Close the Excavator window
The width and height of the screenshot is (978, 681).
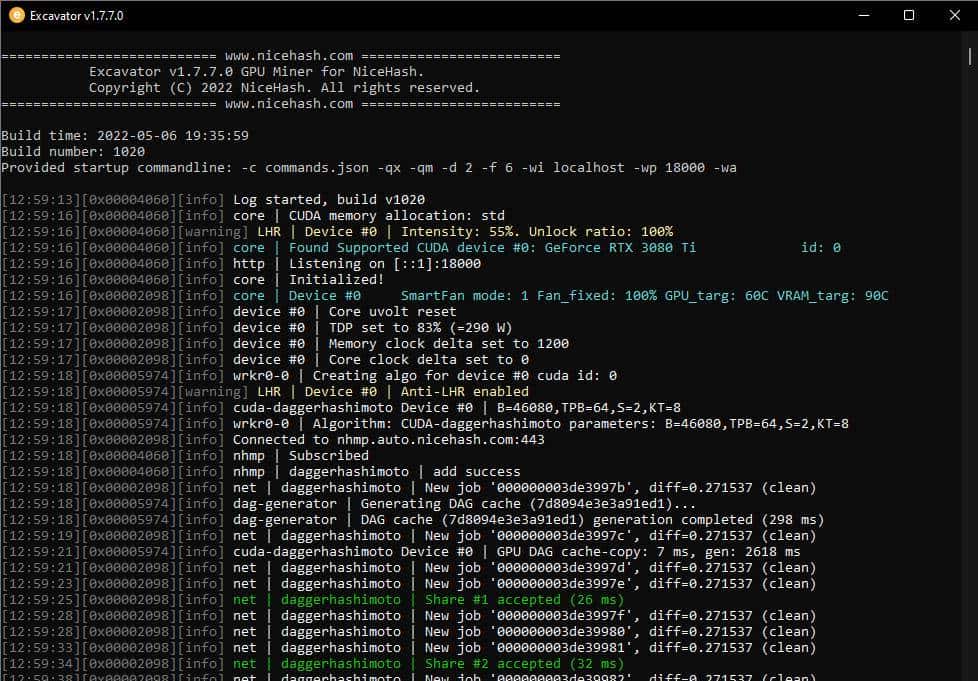[x=954, y=16]
